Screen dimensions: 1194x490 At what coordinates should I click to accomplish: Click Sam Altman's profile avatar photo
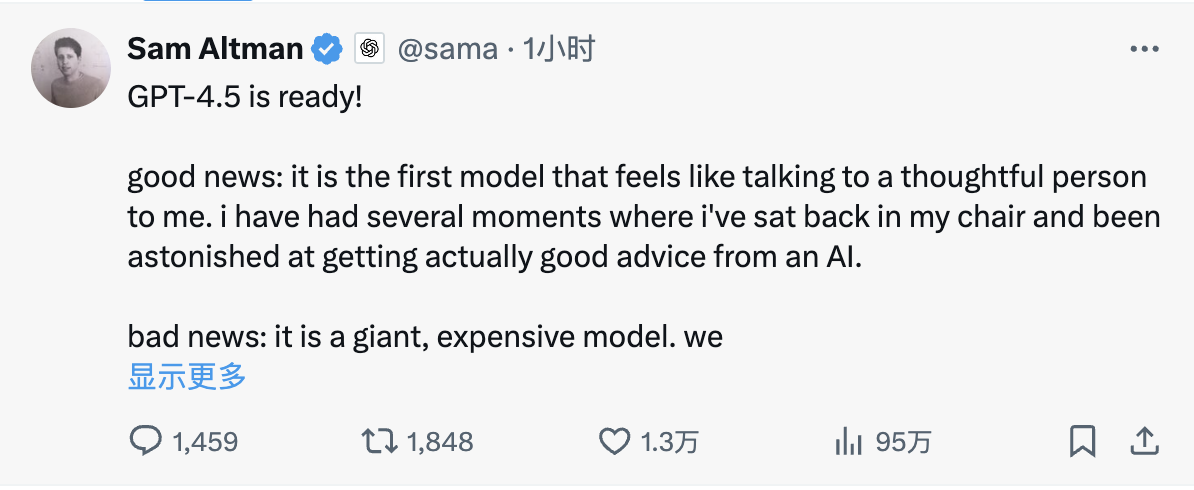pos(70,69)
